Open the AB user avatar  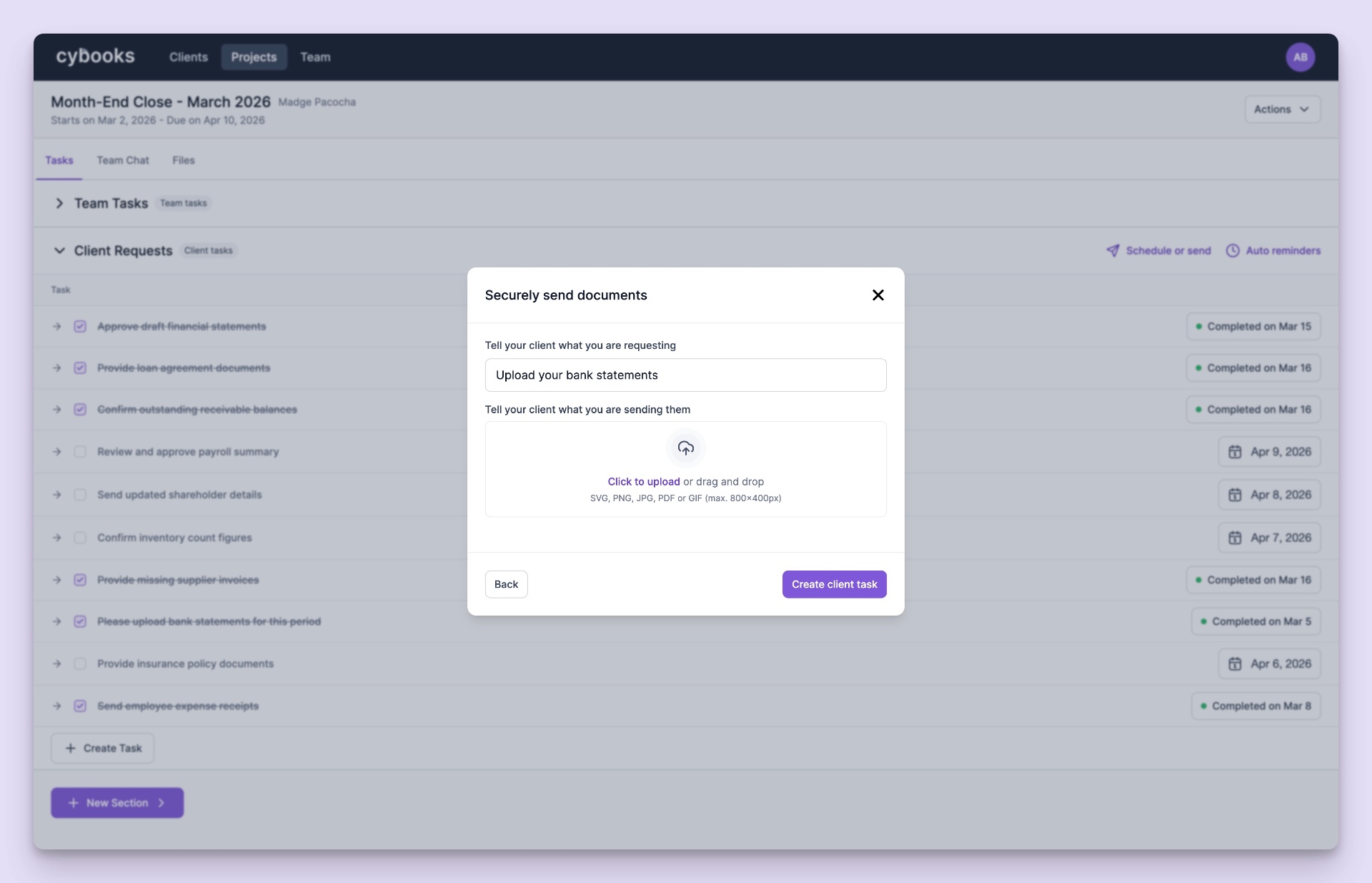1301,57
